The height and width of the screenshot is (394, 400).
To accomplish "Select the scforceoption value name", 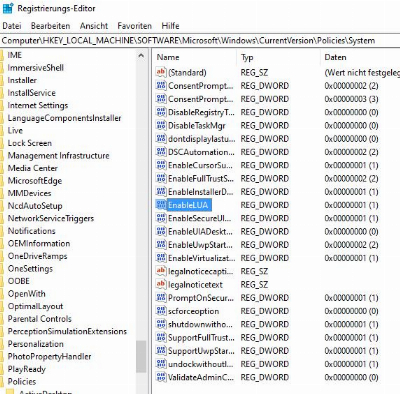I will (194, 311).
